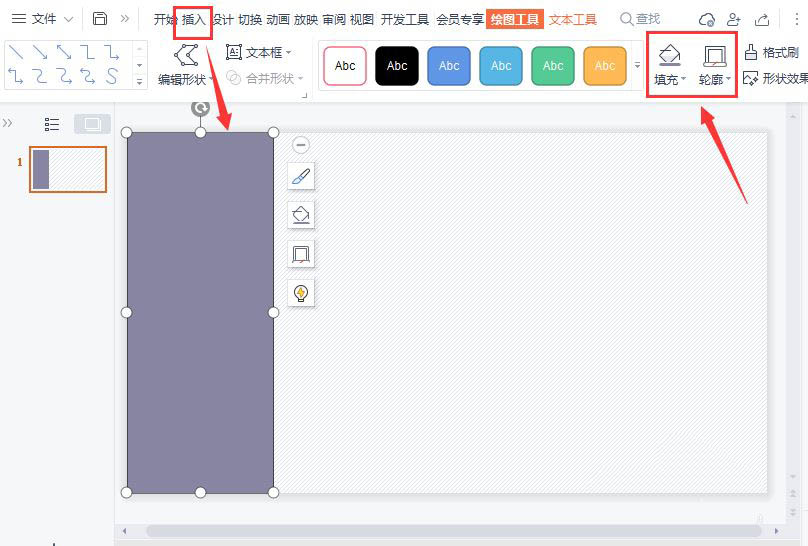
Task: Collapse the floating toolbar minus button
Action: tap(301, 145)
